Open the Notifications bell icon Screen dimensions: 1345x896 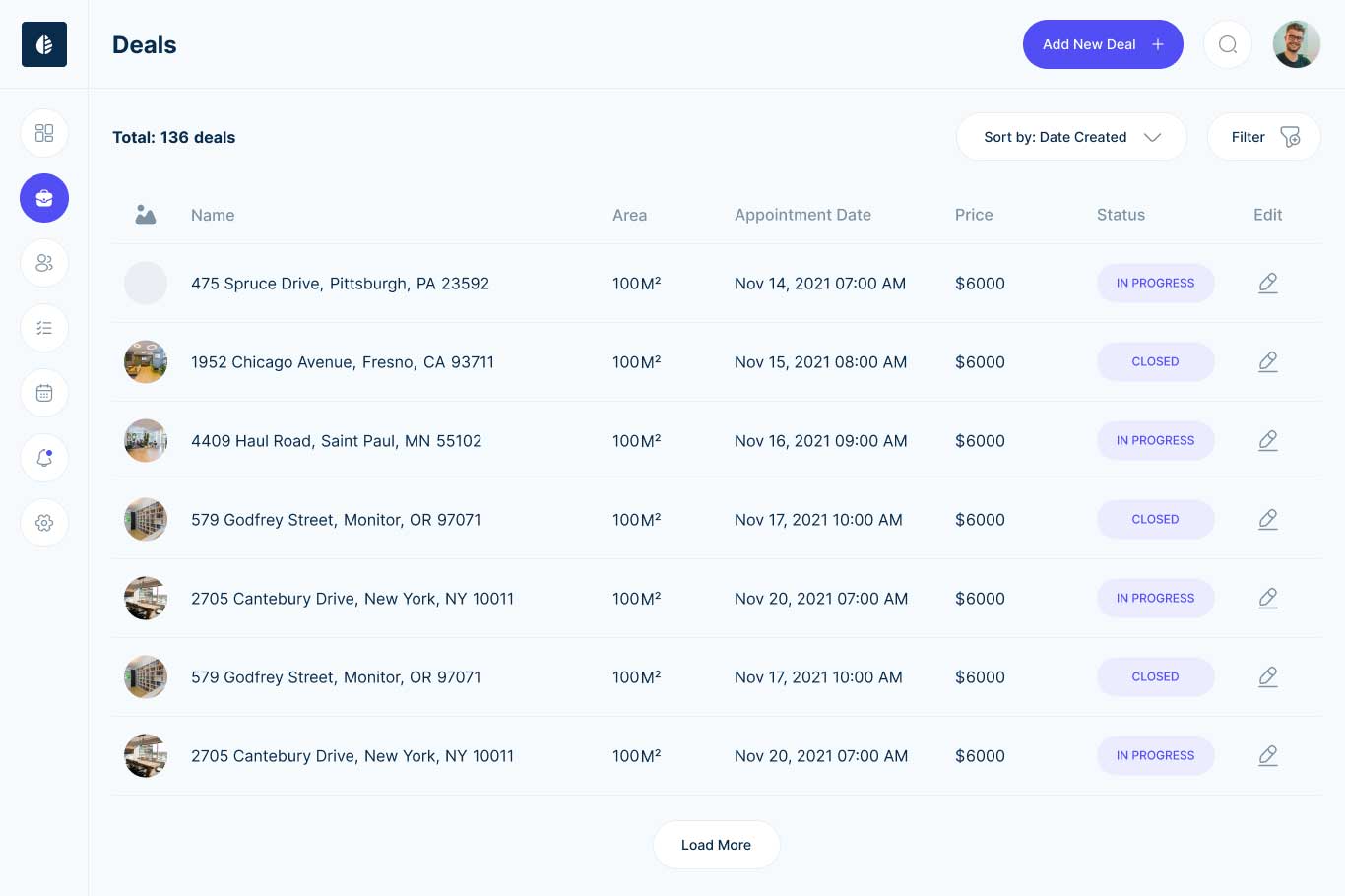(44, 458)
